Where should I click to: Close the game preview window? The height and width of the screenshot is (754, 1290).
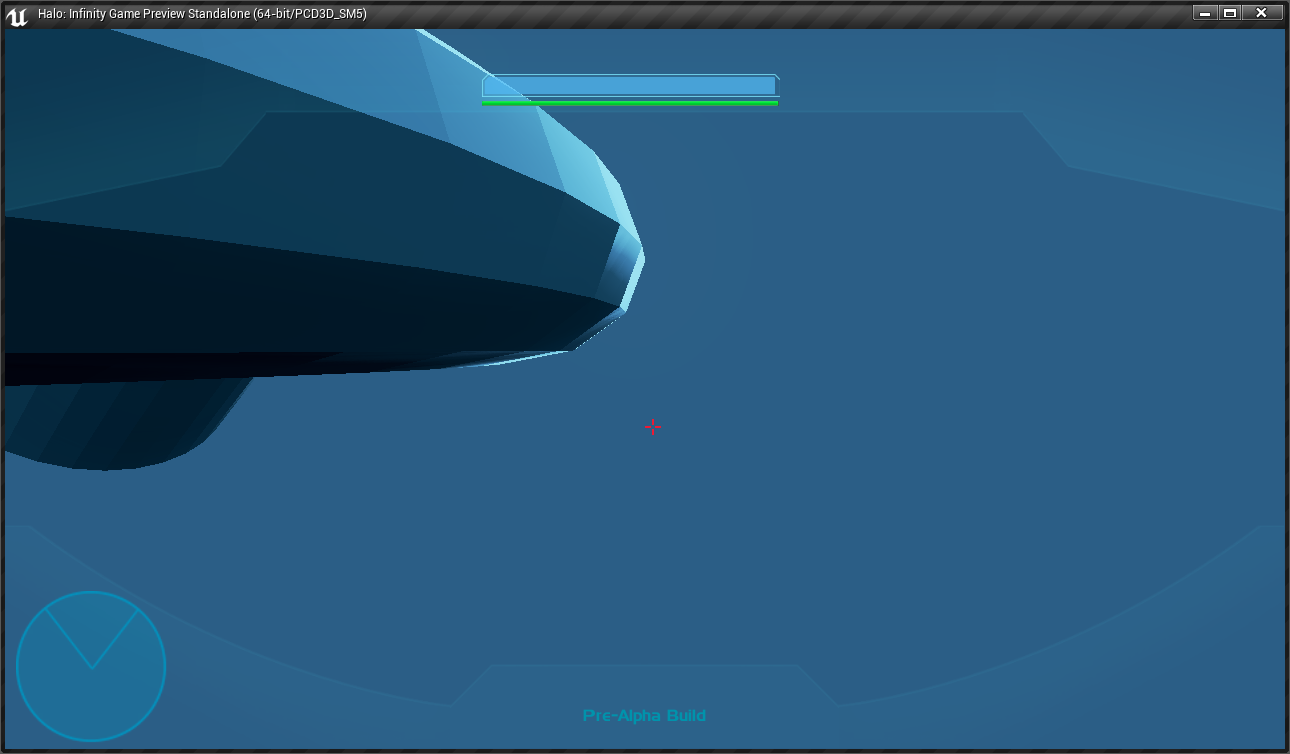(x=1262, y=13)
